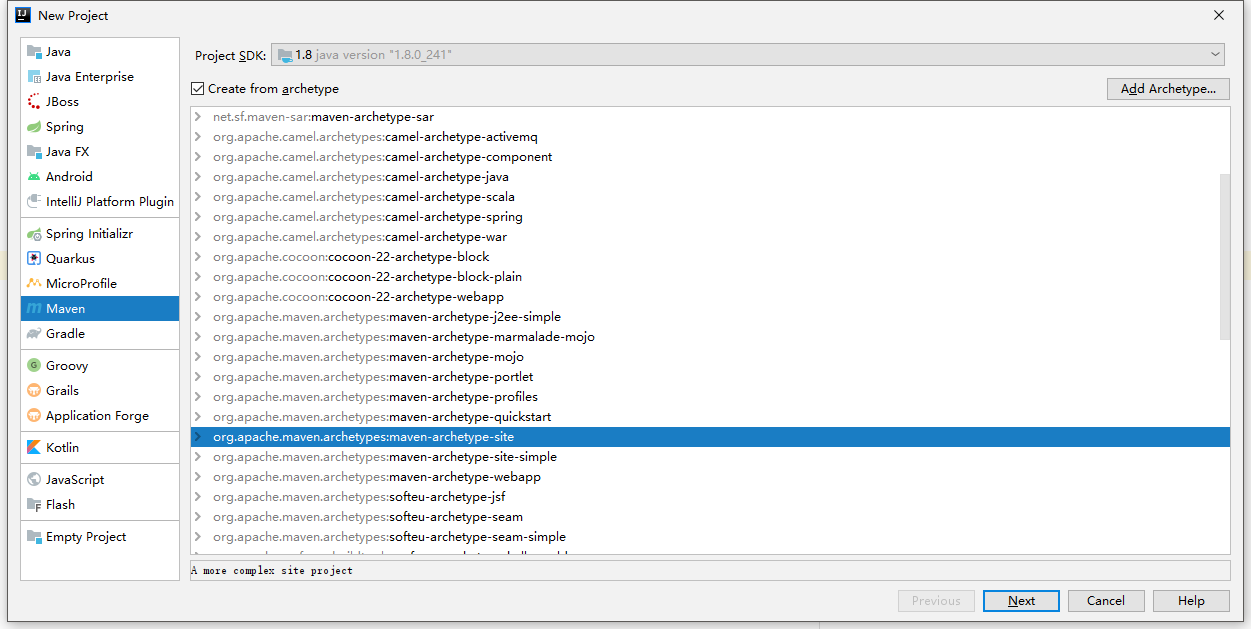Expand the selected maven-archetype-site node
The image size is (1251, 629).
coord(198,437)
